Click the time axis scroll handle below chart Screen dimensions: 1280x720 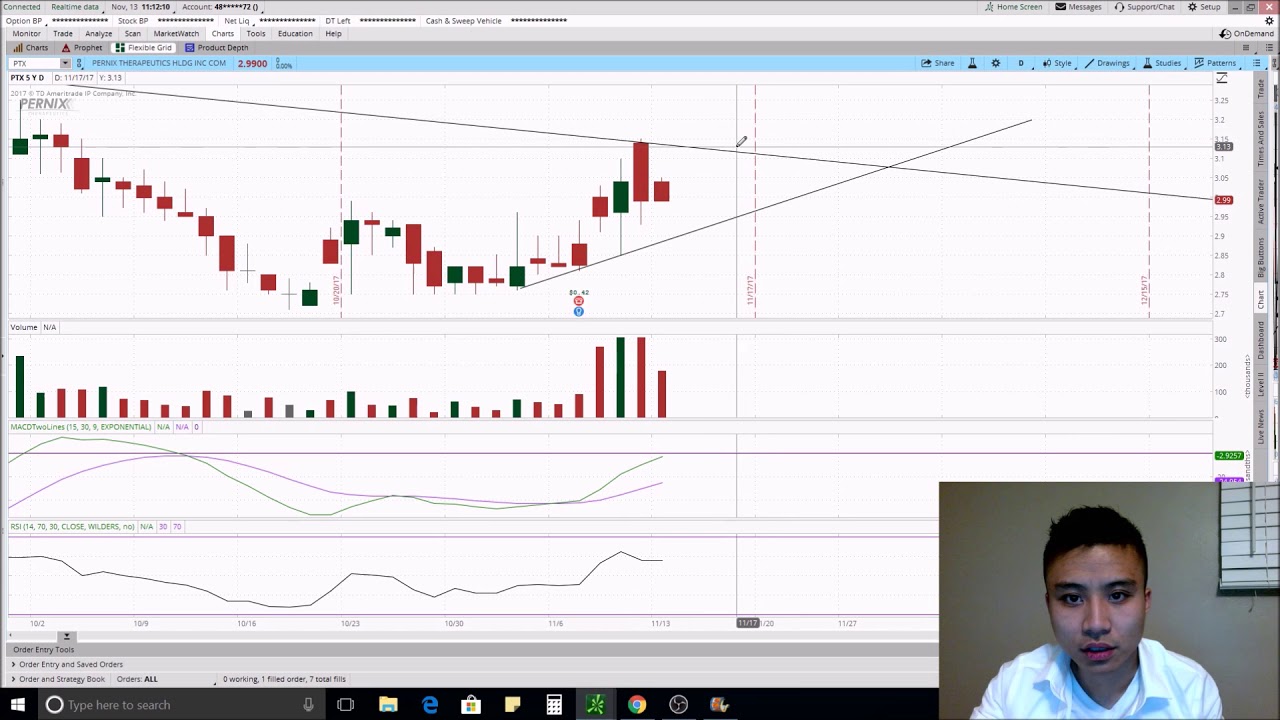click(x=67, y=636)
